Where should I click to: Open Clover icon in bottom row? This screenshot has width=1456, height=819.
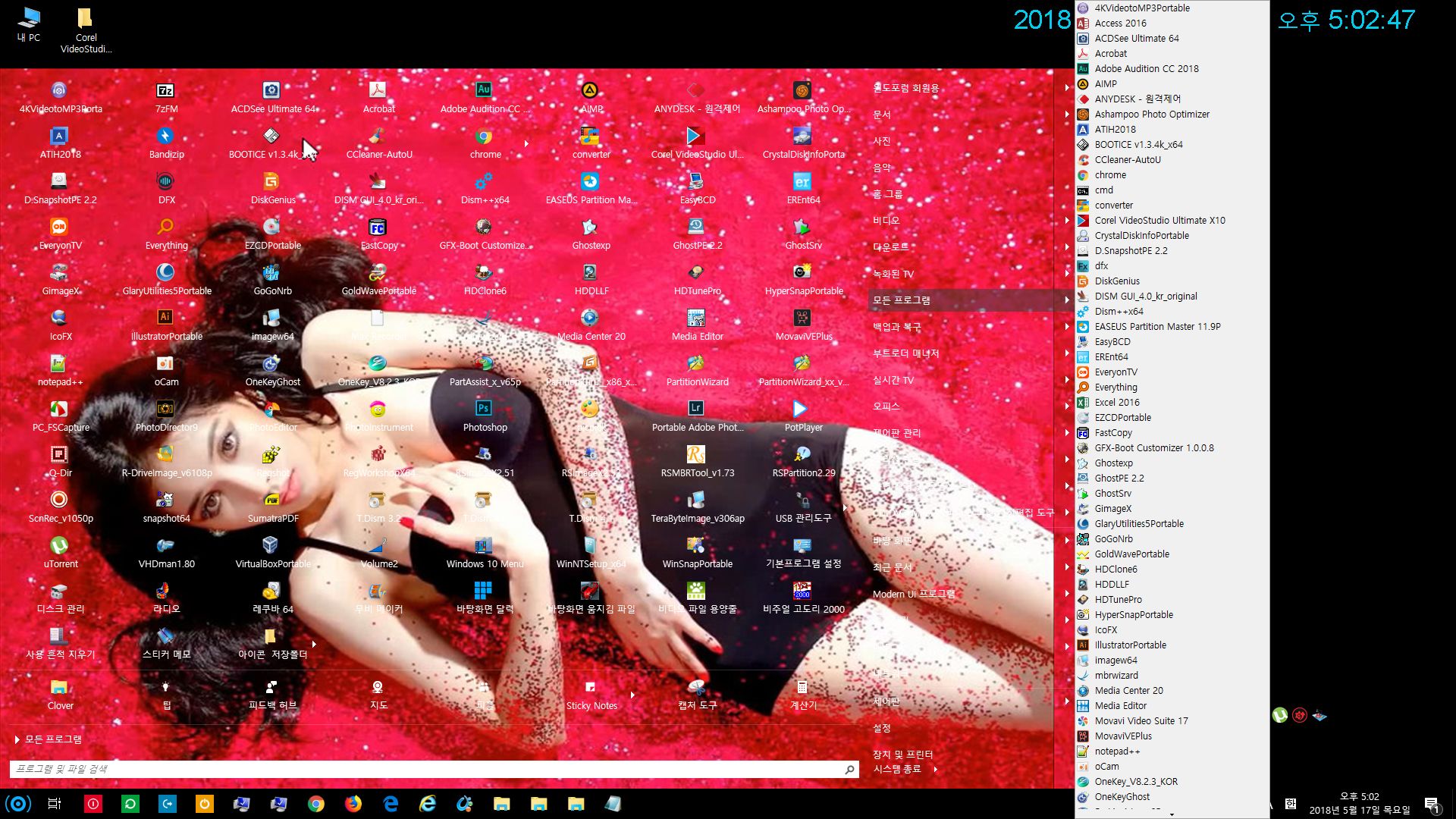pyautogui.click(x=60, y=695)
